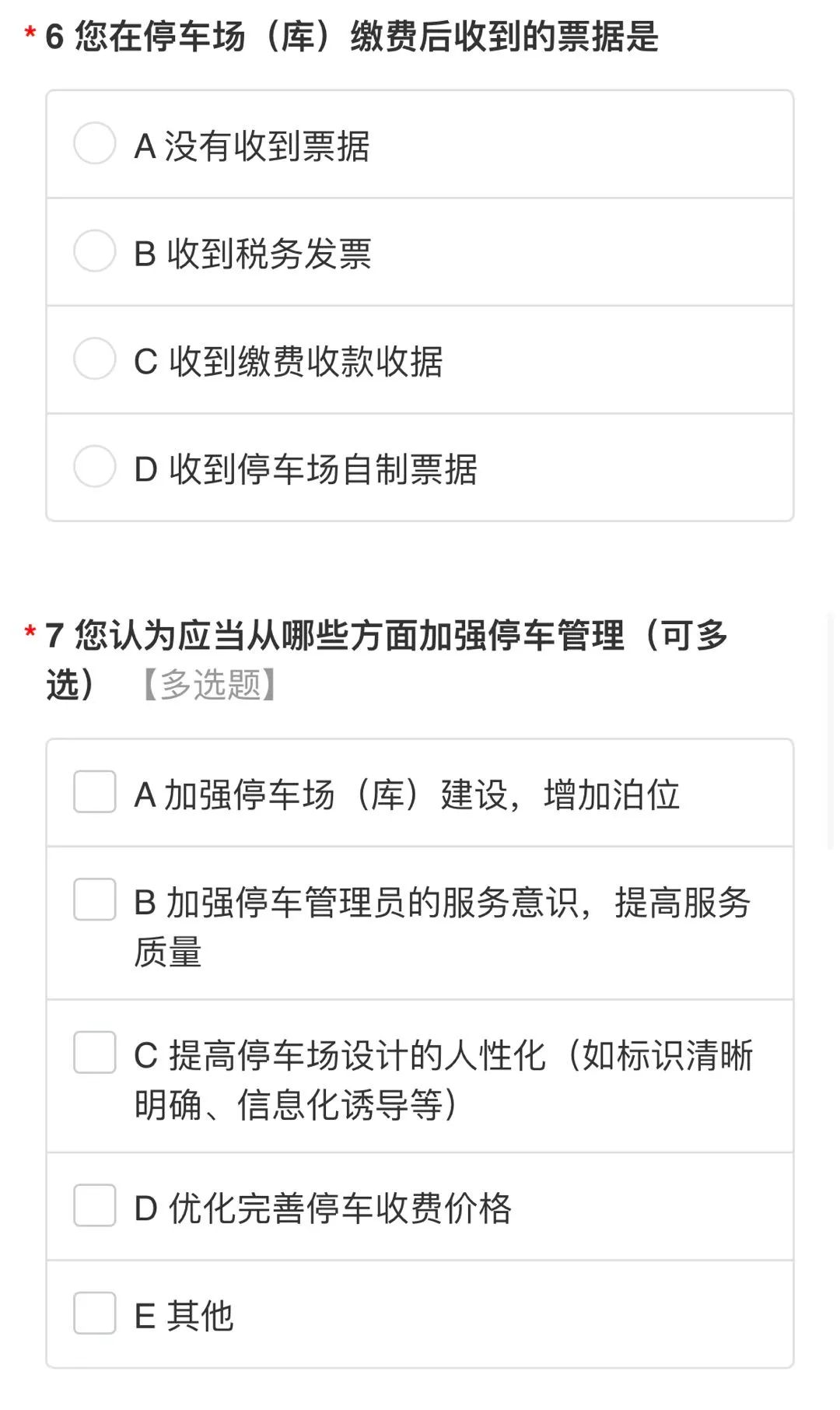
Task: Click the option text 'A 没有收到票据'
Action: pos(252,146)
